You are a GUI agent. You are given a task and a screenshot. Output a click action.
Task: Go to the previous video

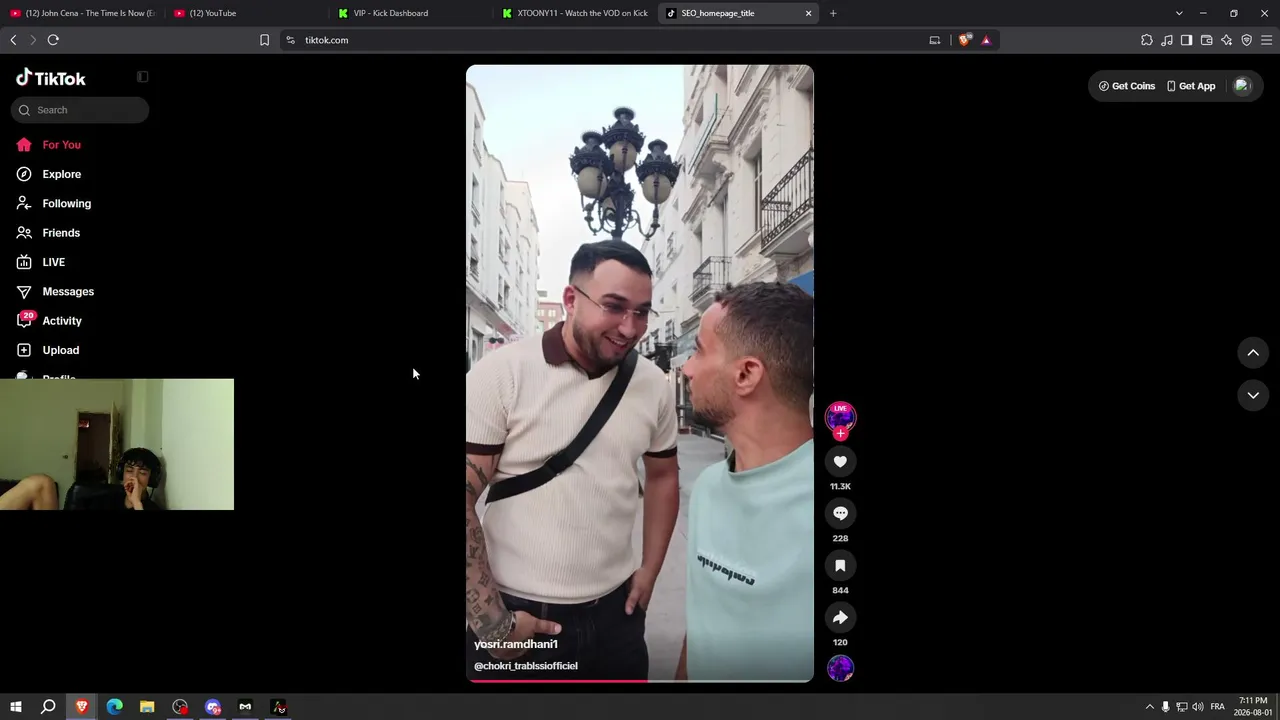(x=1253, y=352)
